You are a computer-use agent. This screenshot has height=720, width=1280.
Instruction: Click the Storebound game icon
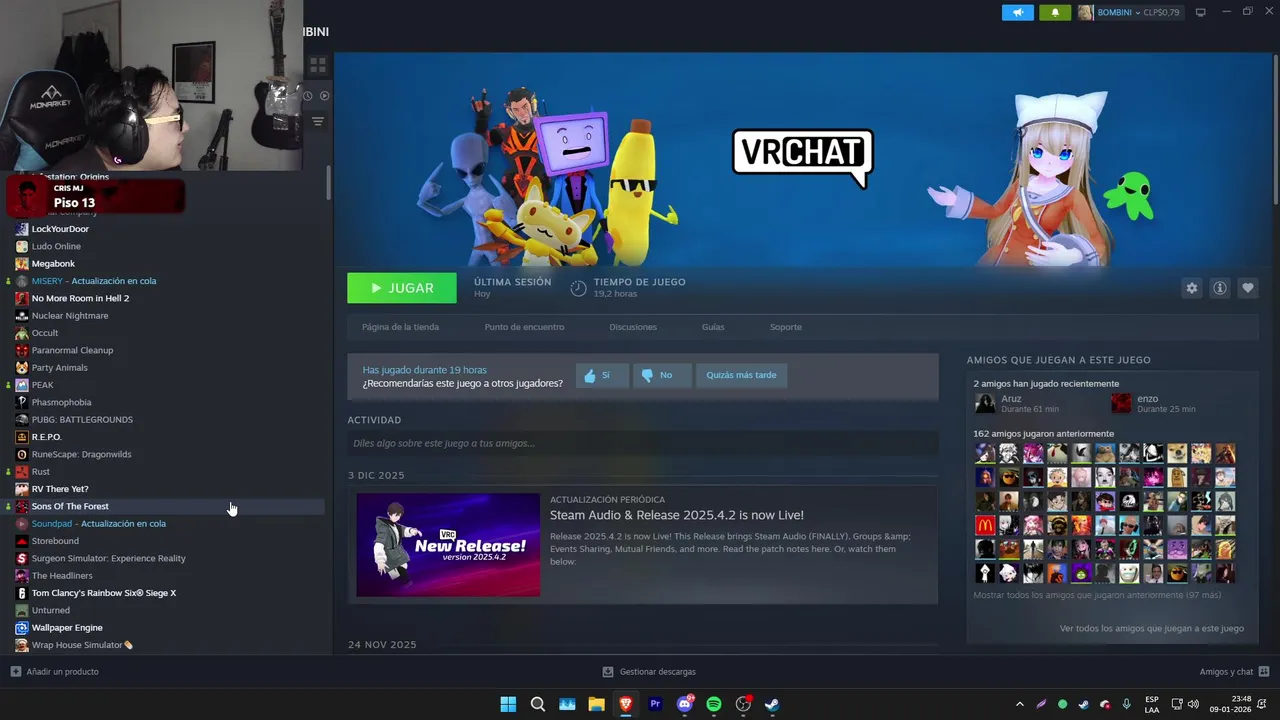pyautogui.click(x=22, y=541)
